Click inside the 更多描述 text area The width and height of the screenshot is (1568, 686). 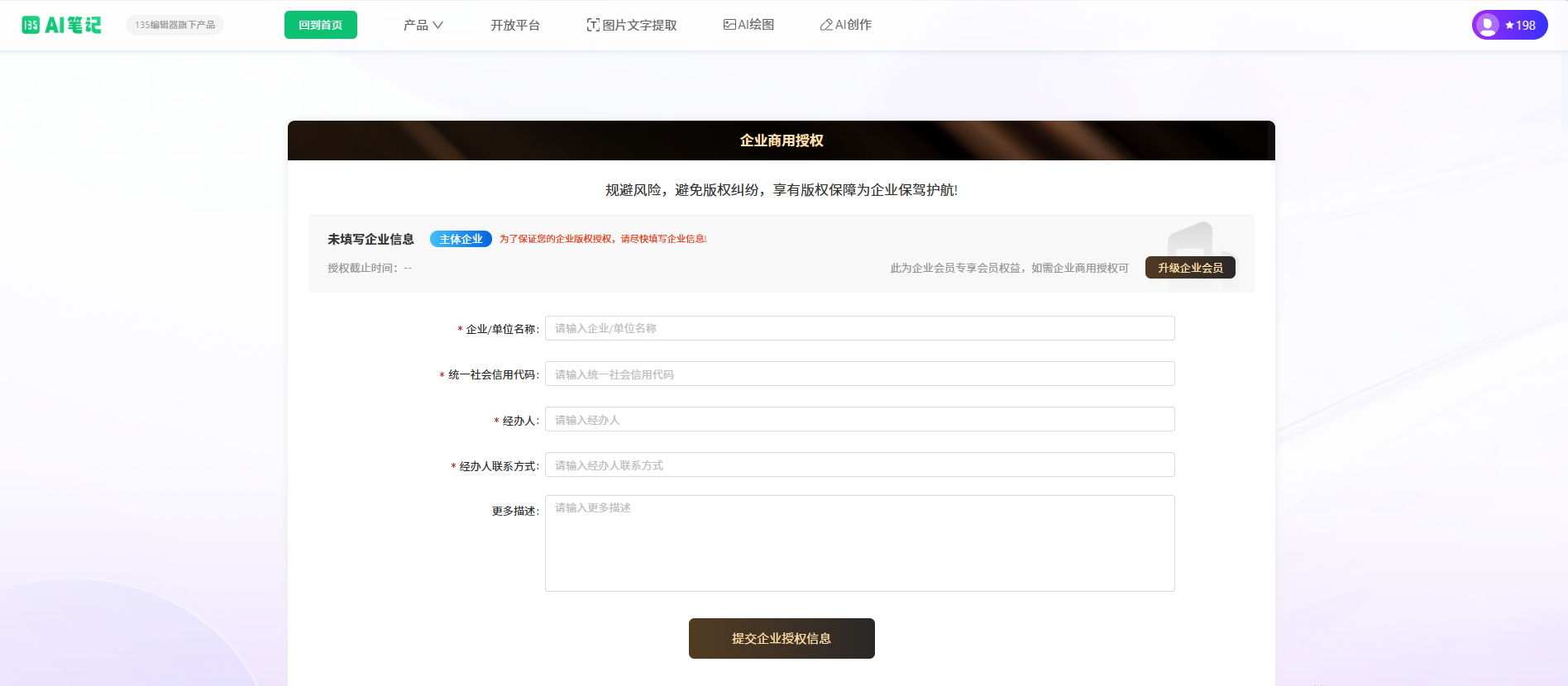tap(859, 543)
